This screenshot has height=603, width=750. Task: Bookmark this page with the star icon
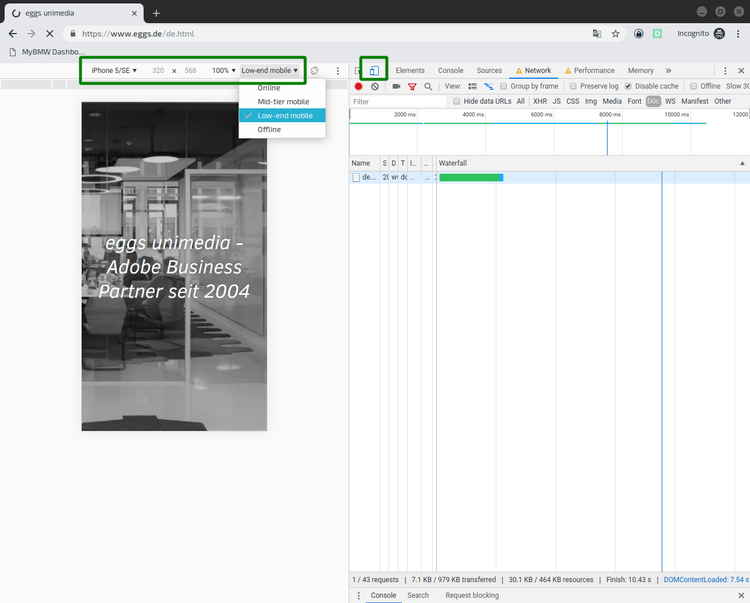(616, 33)
